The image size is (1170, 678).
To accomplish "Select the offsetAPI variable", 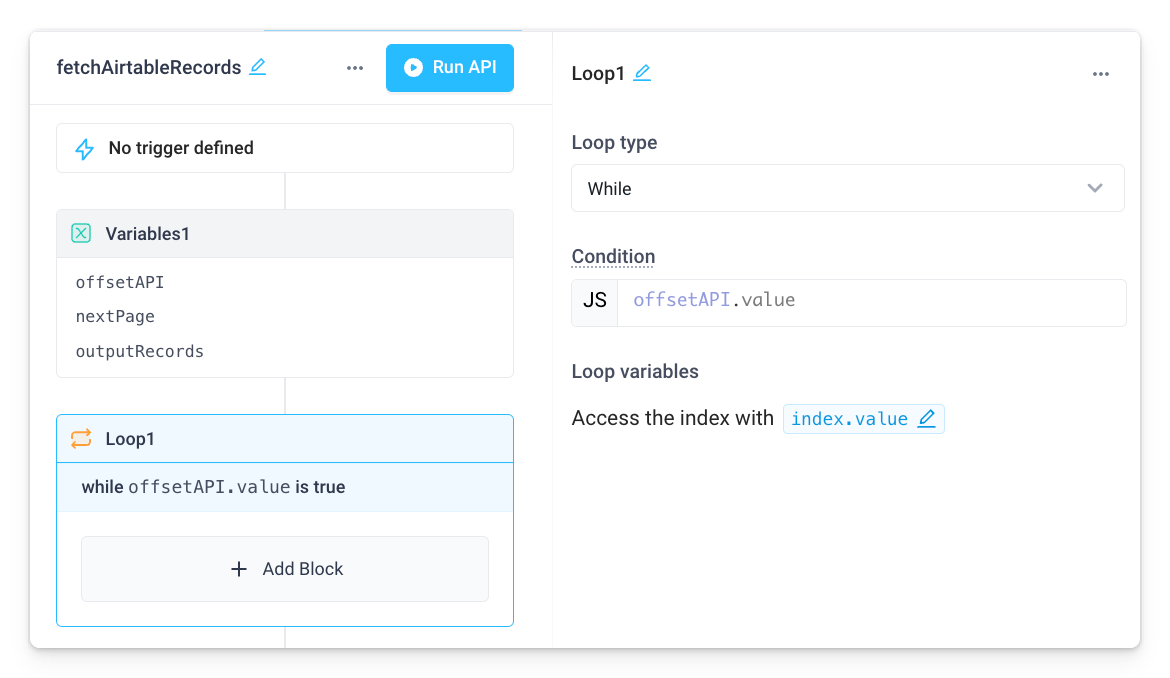I will click(x=120, y=282).
